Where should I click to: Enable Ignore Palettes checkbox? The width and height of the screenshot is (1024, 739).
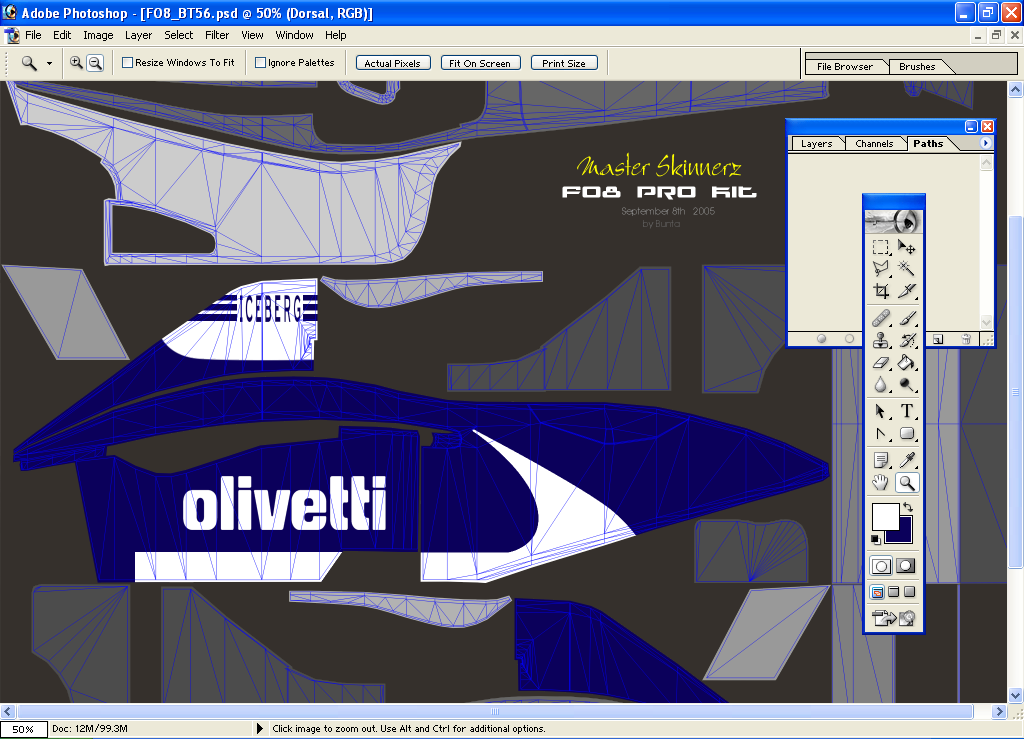pos(261,63)
